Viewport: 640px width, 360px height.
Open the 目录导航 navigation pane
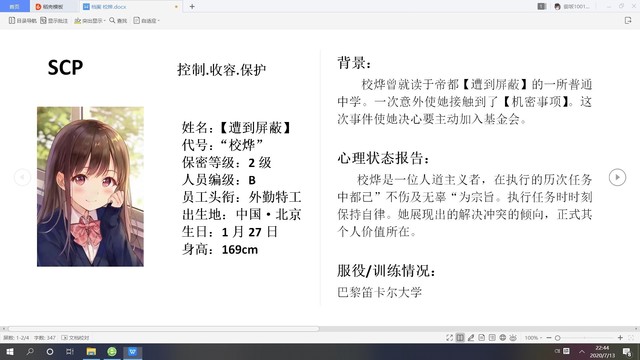point(22,20)
